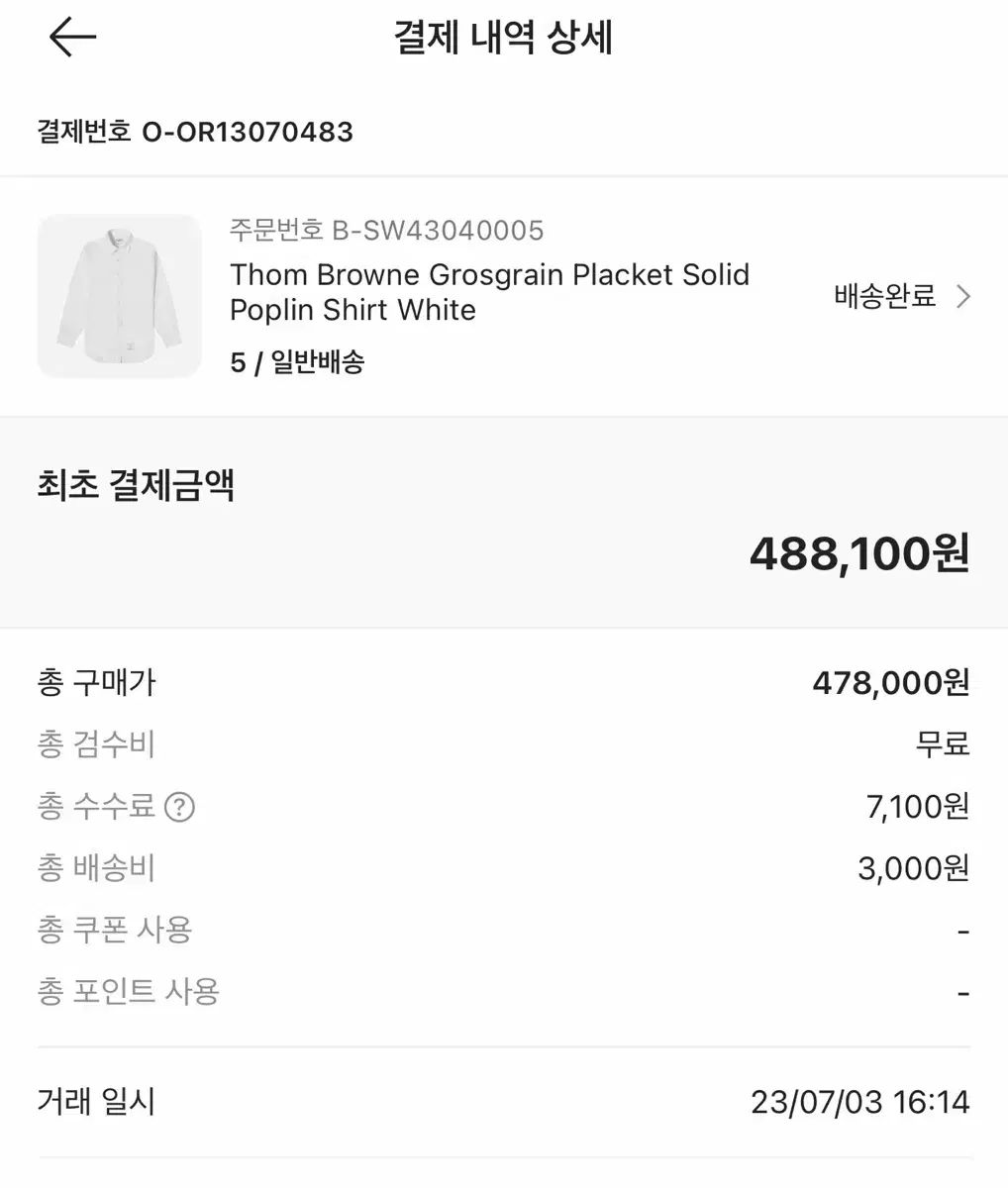Screen dimensions: 1008x1188
Task: Tap the 7,100원 fee amount
Action: tap(917, 807)
